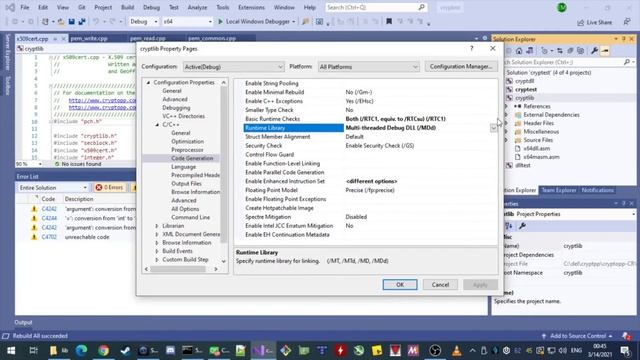Open the Debug menu
Screen dimensions: 640x360
151,7
